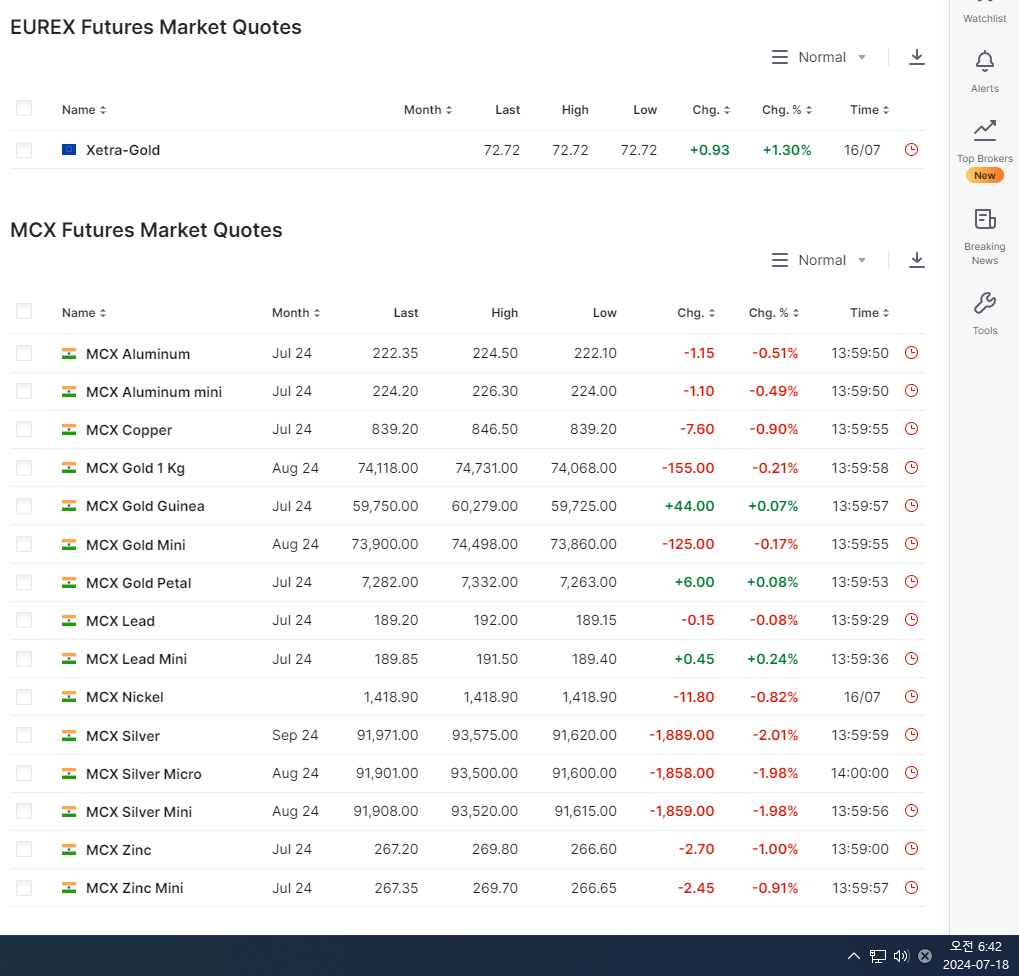Click the clock icon for MCX Gold Mini

911,543
